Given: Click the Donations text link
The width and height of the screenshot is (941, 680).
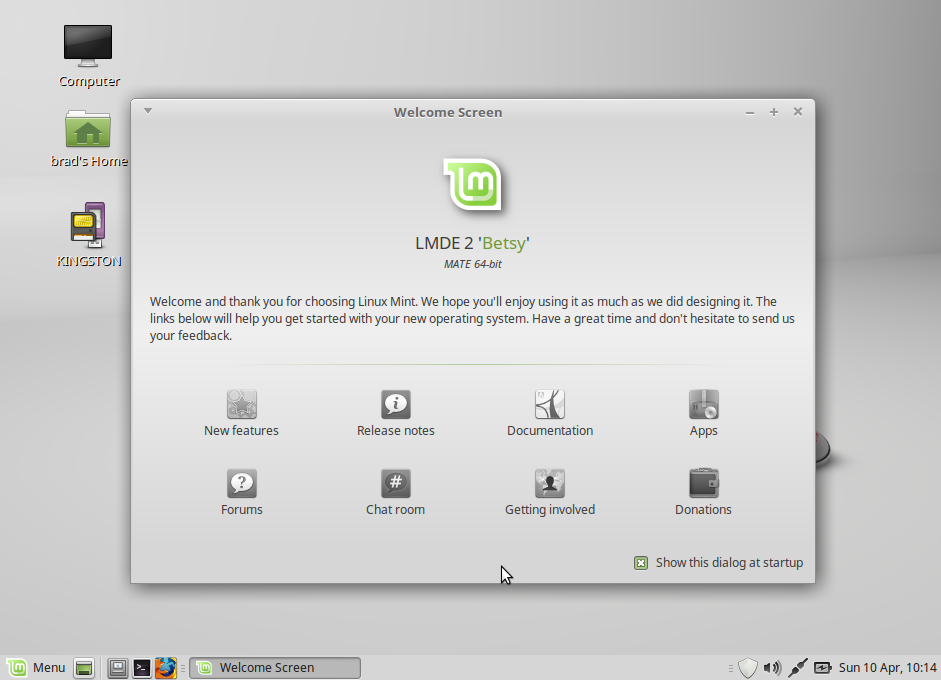Looking at the screenshot, I should tap(703, 510).
